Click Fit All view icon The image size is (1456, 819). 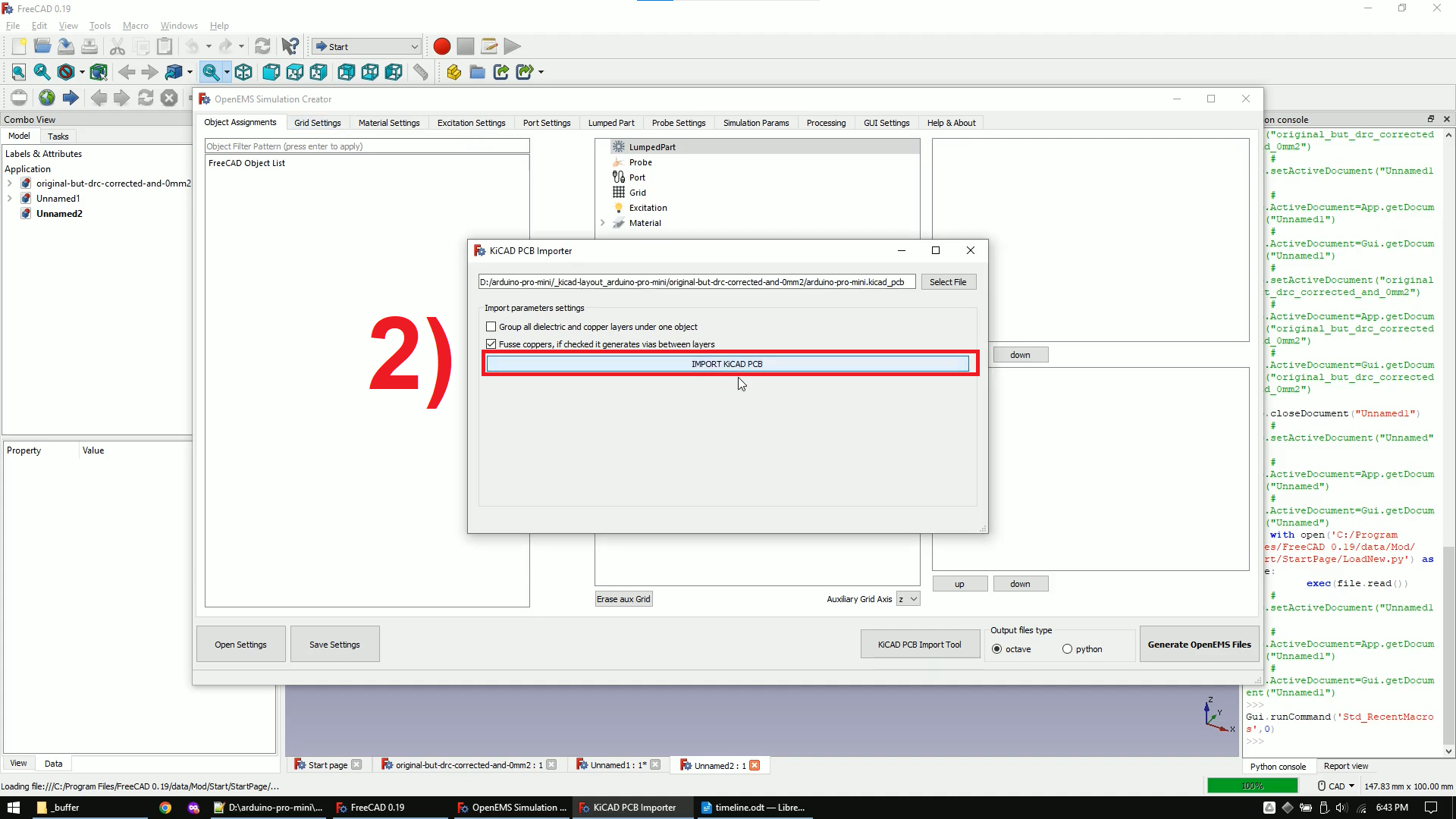19,72
